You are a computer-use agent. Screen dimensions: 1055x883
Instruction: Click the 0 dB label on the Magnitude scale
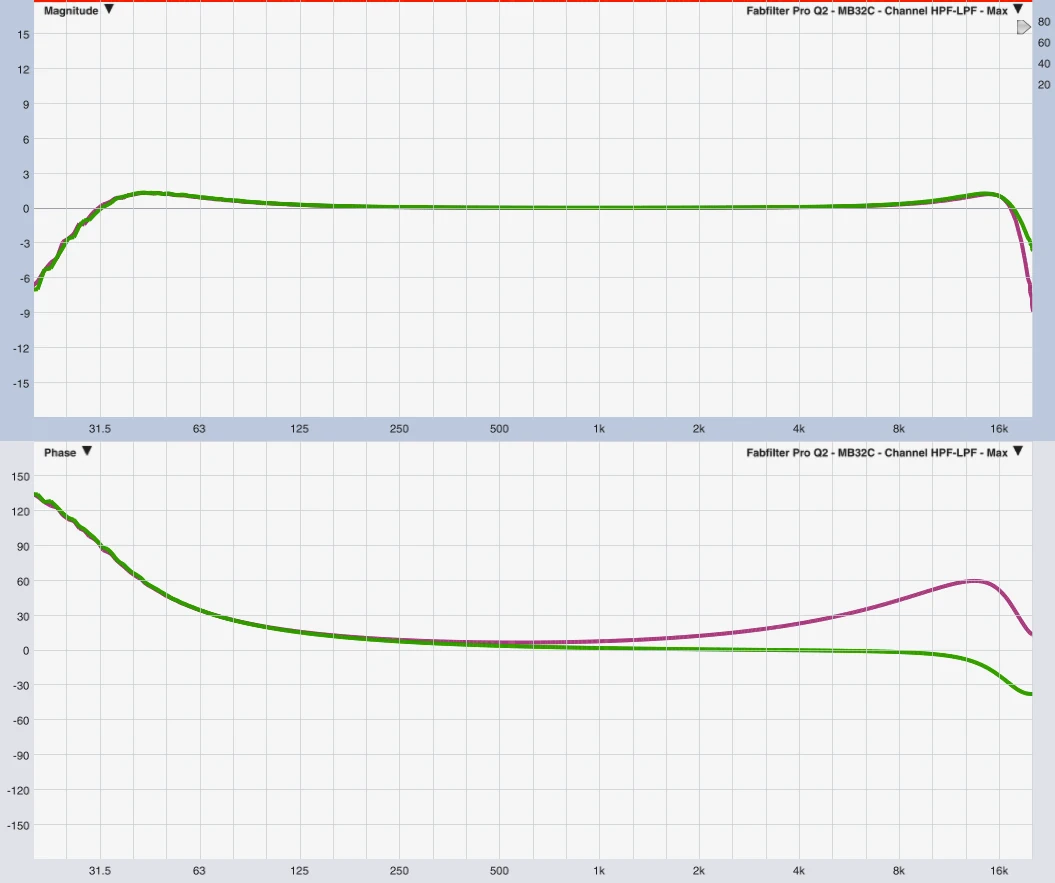pyautogui.click(x=25, y=209)
